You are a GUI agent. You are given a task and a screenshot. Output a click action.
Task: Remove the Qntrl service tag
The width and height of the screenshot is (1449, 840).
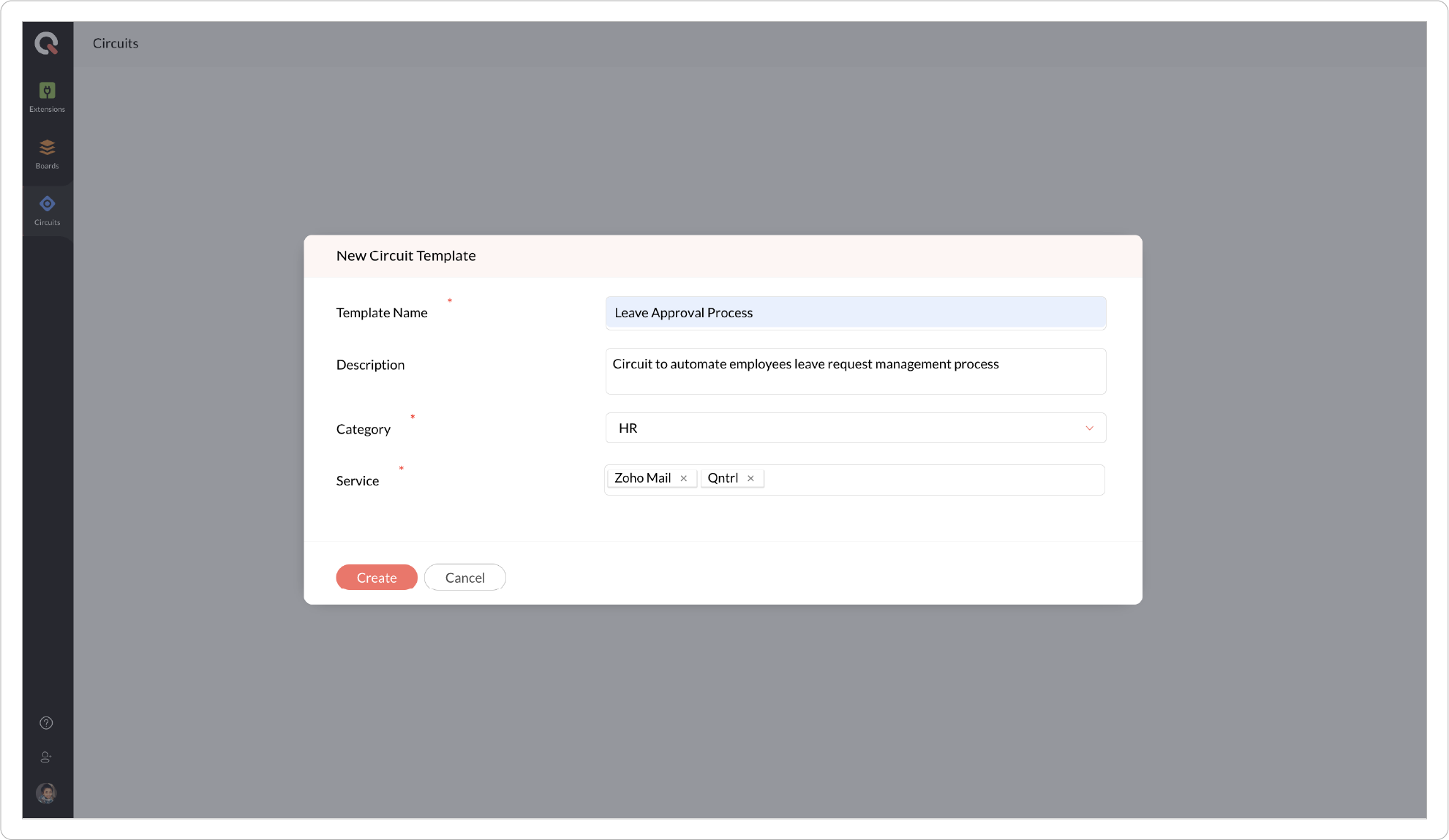point(750,478)
